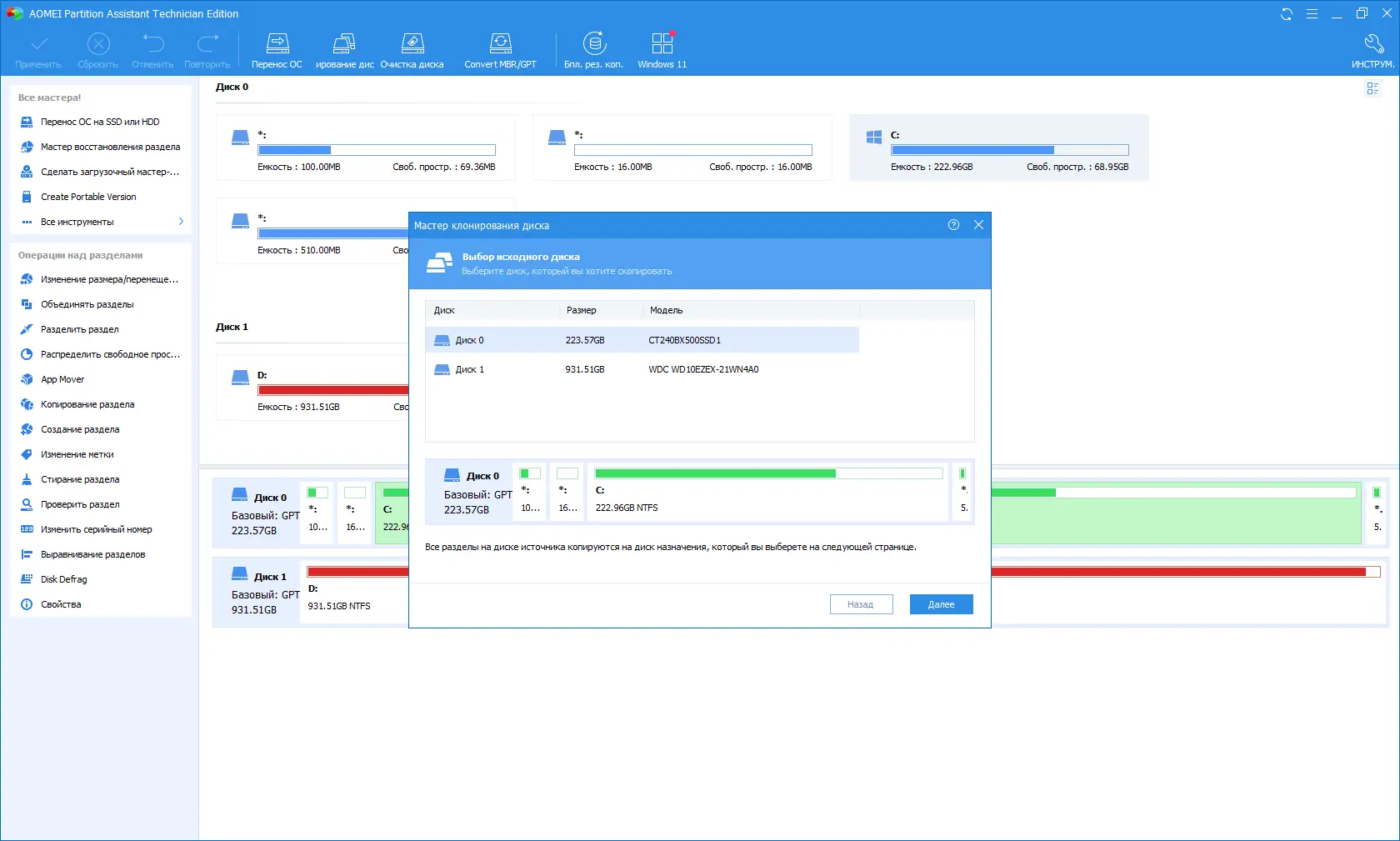This screenshot has width=1400, height=841.
Task: Open the Инструм. tools icon
Action: (x=1372, y=51)
